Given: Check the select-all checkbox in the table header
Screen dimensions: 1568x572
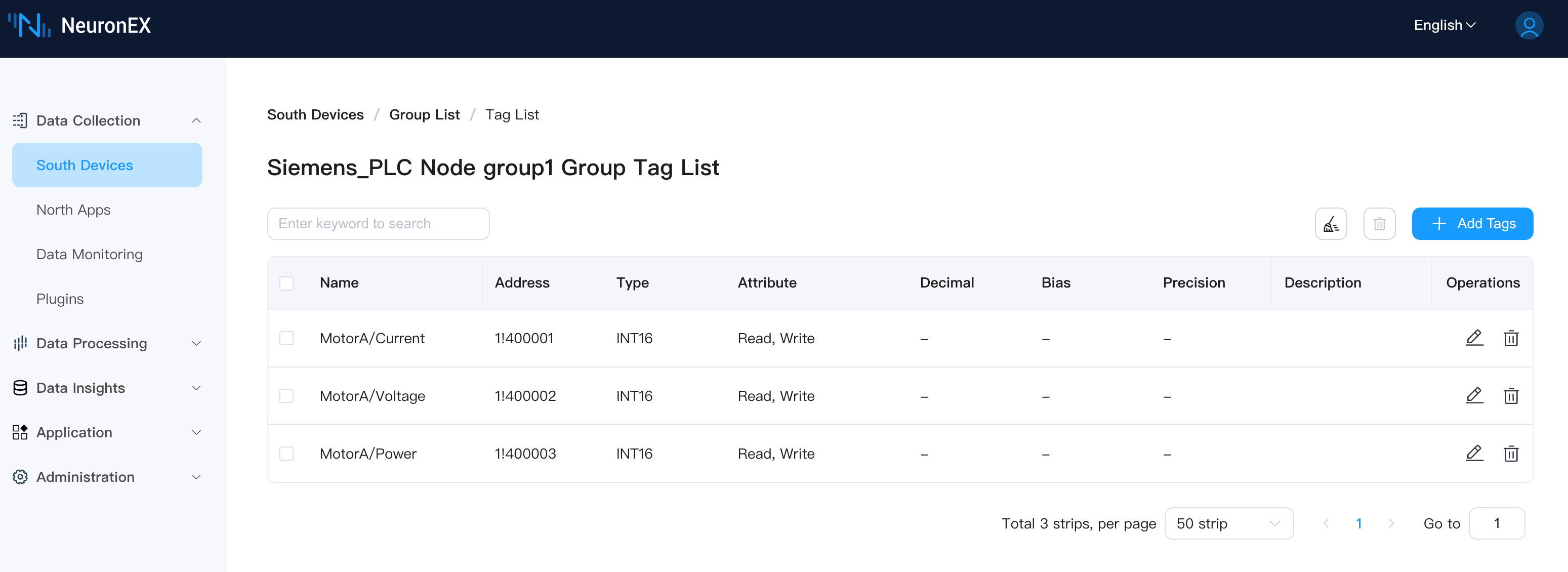Looking at the screenshot, I should (286, 283).
